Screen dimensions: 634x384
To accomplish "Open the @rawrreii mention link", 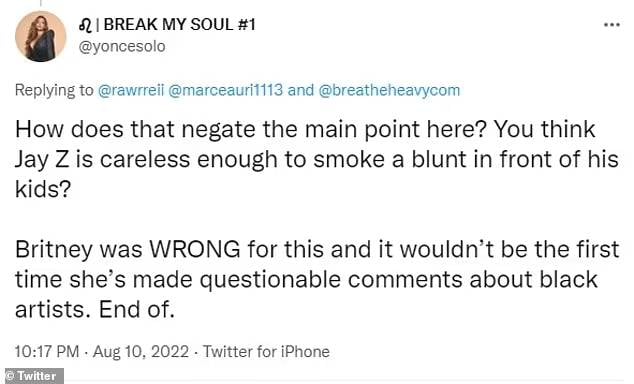I will [x=131, y=90].
